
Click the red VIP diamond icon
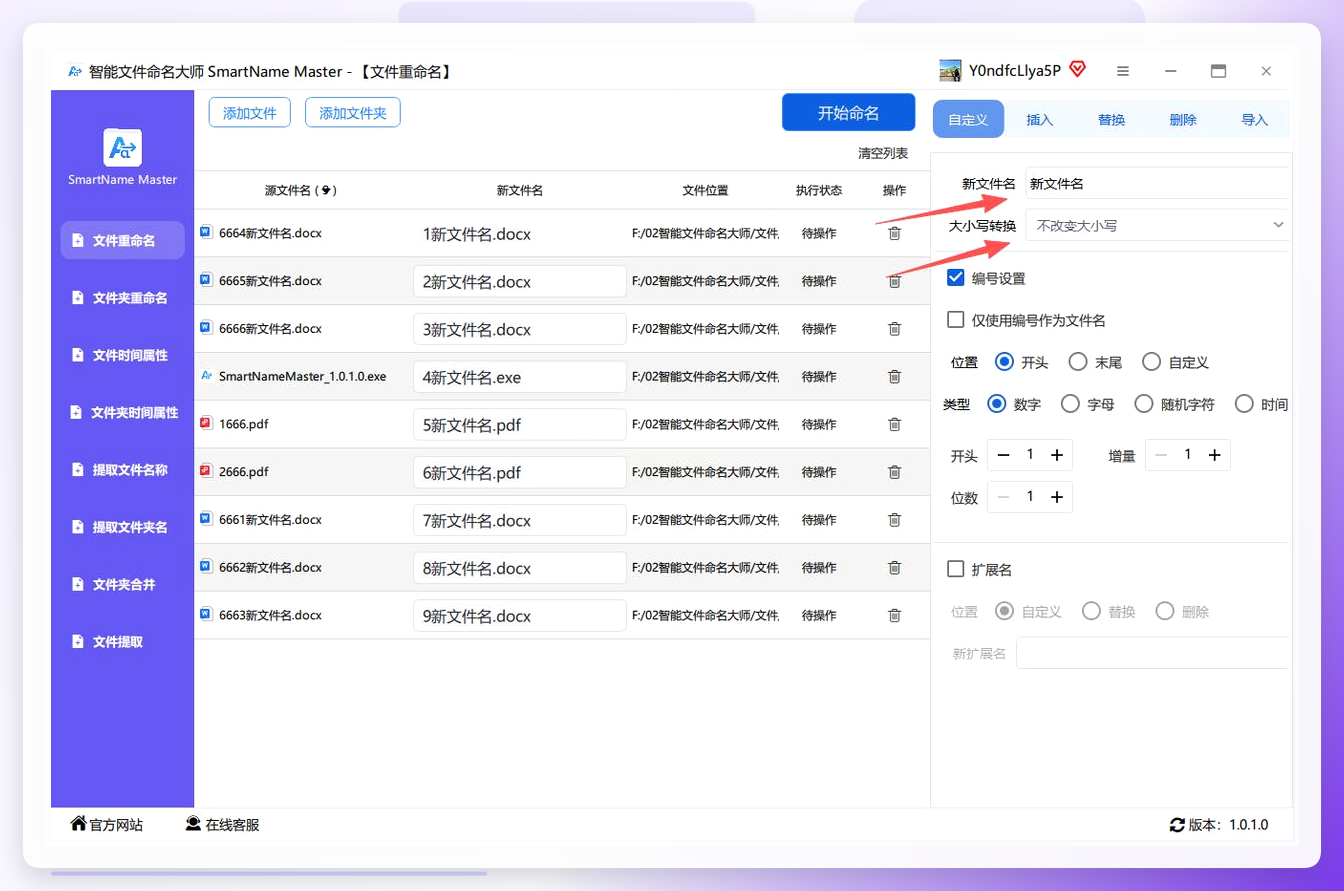(1077, 70)
